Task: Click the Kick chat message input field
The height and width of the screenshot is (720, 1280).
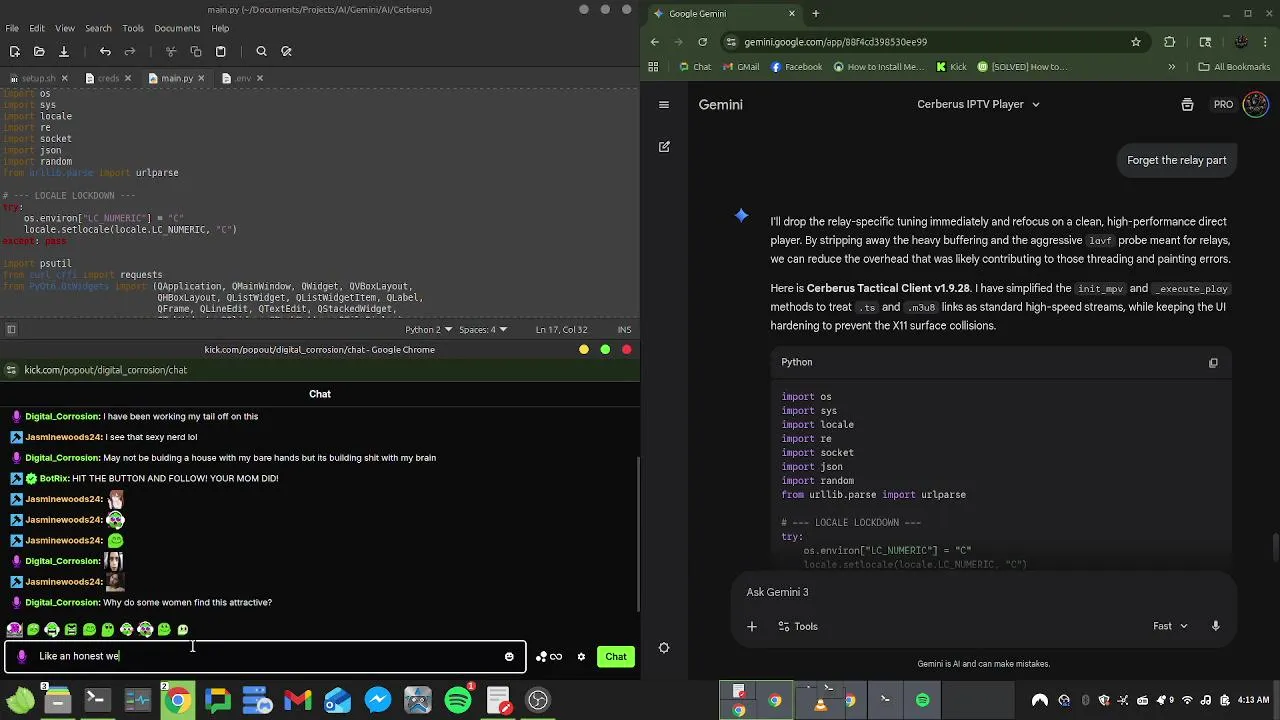Action: click(x=265, y=656)
